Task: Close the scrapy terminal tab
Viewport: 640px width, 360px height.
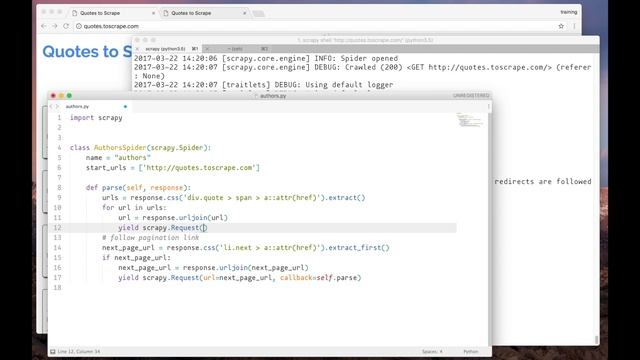Action: click(137, 49)
